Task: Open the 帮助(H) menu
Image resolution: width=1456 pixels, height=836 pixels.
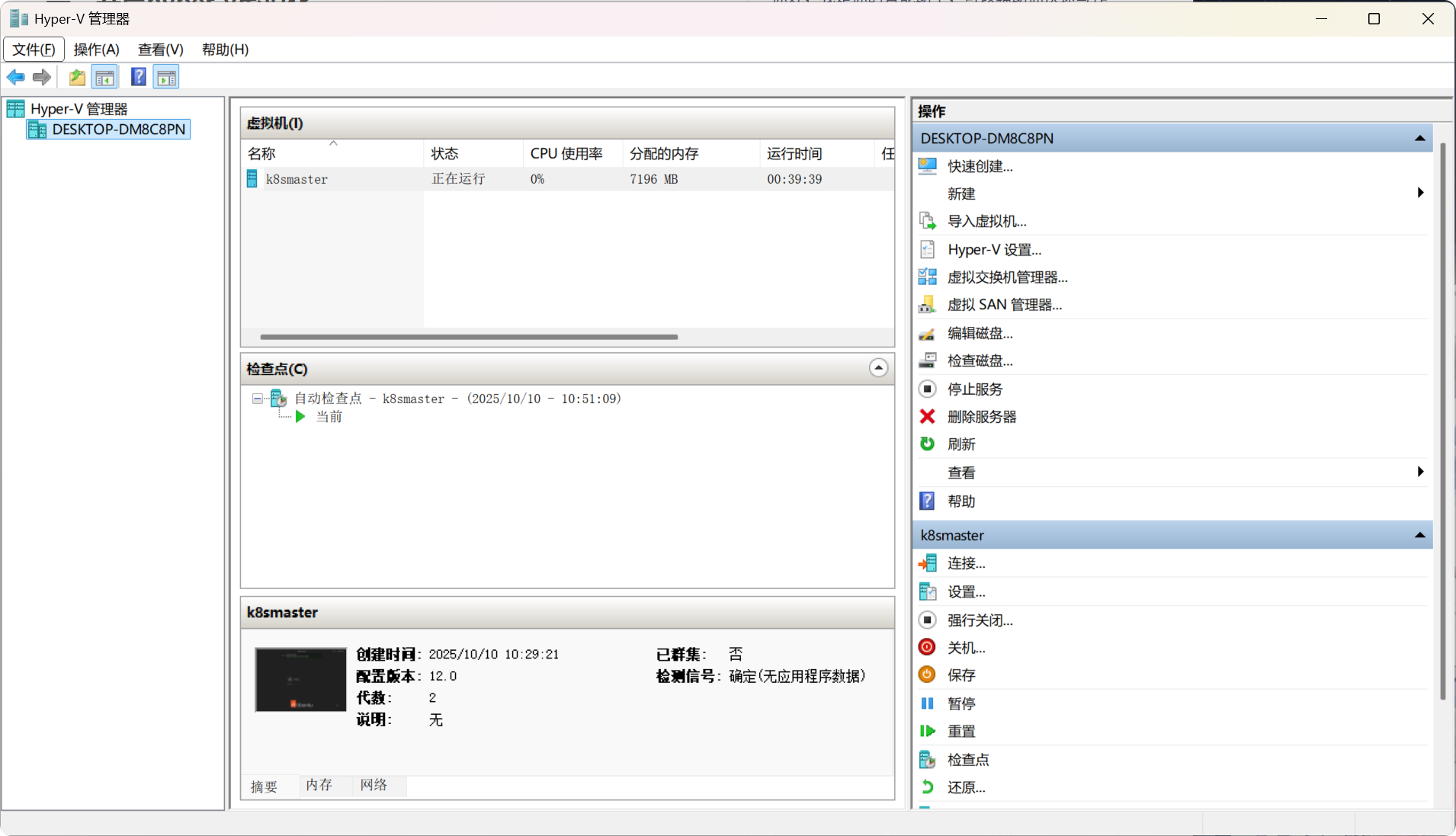Action: tap(225, 50)
